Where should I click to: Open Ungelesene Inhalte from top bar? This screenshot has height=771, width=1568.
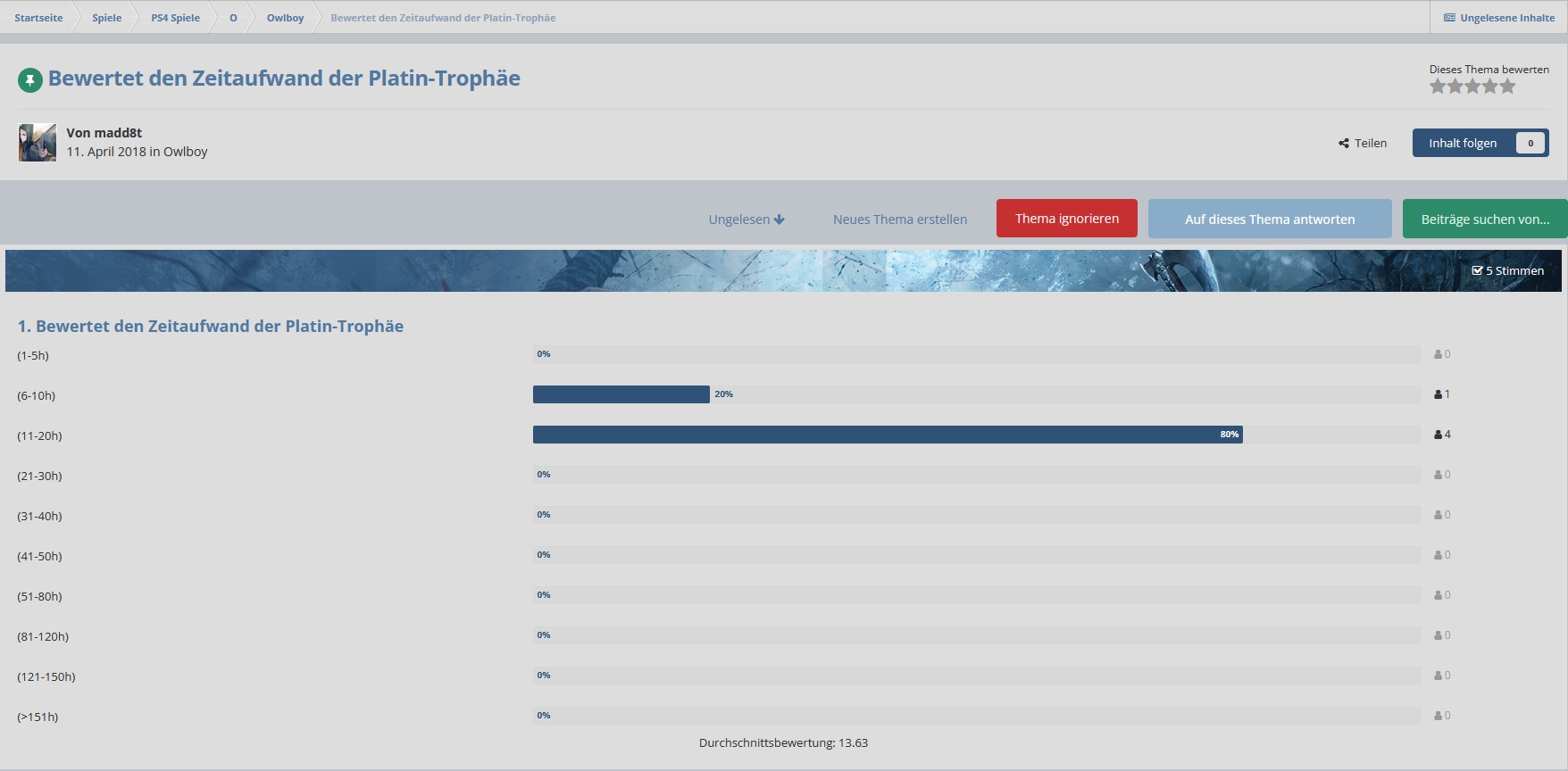[1499, 18]
